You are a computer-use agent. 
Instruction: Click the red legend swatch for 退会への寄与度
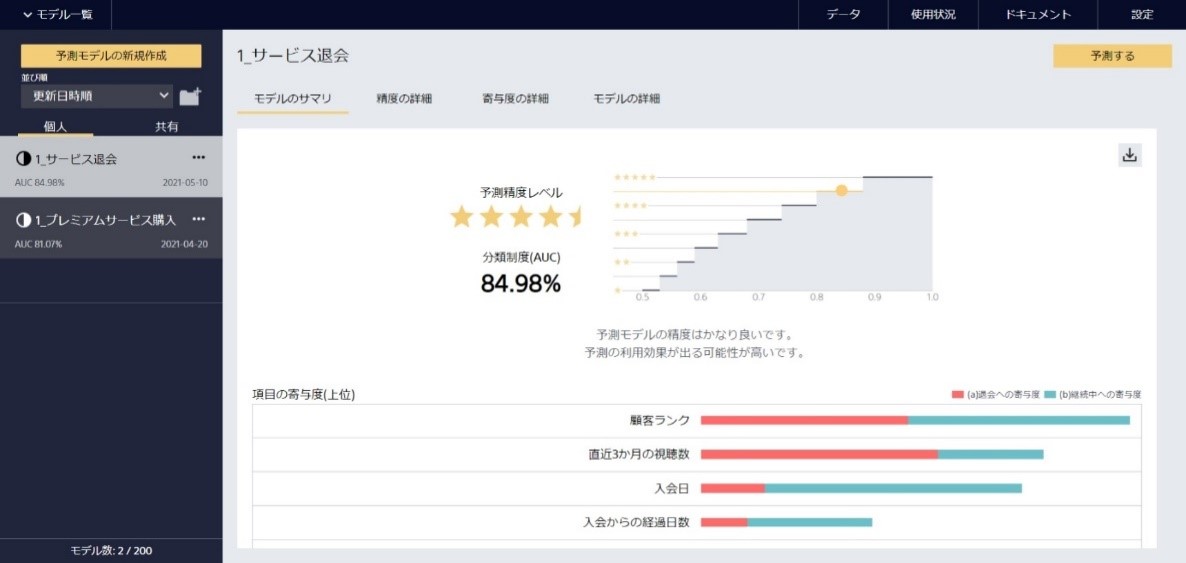click(x=957, y=395)
